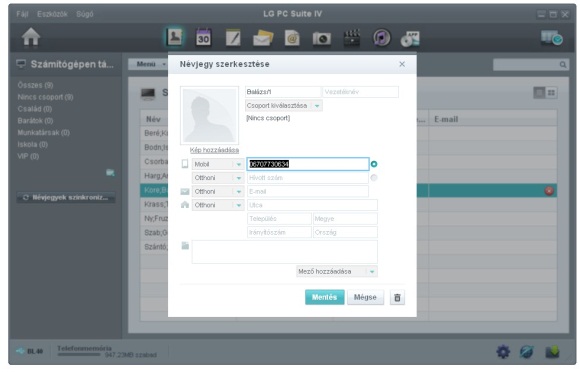Click the Ország field

pyautogui.click(x=345, y=232)
